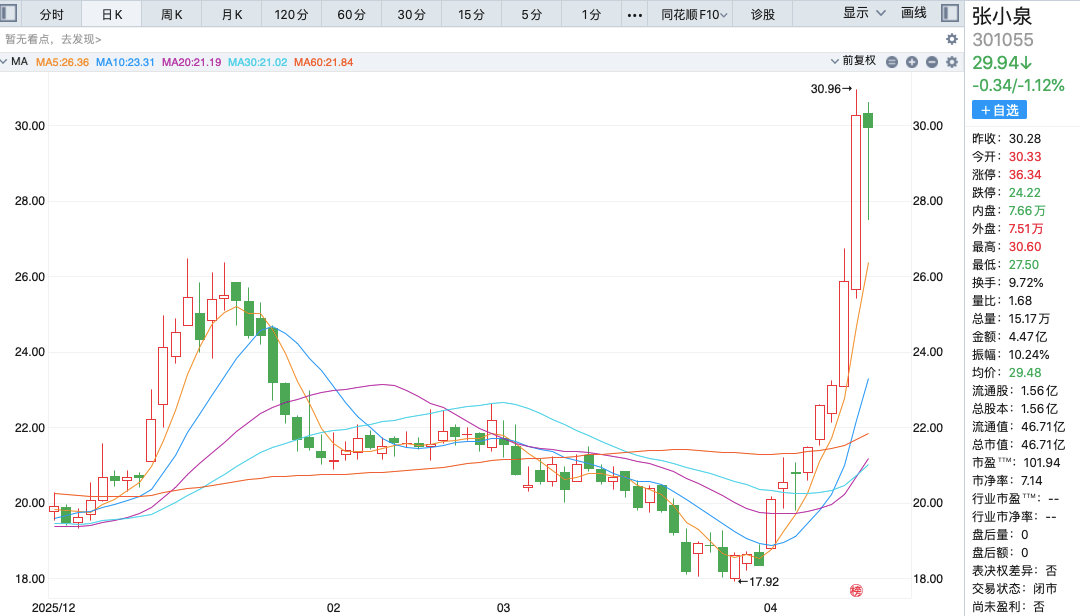Expand the 显示 dropdown

[864, 13]
